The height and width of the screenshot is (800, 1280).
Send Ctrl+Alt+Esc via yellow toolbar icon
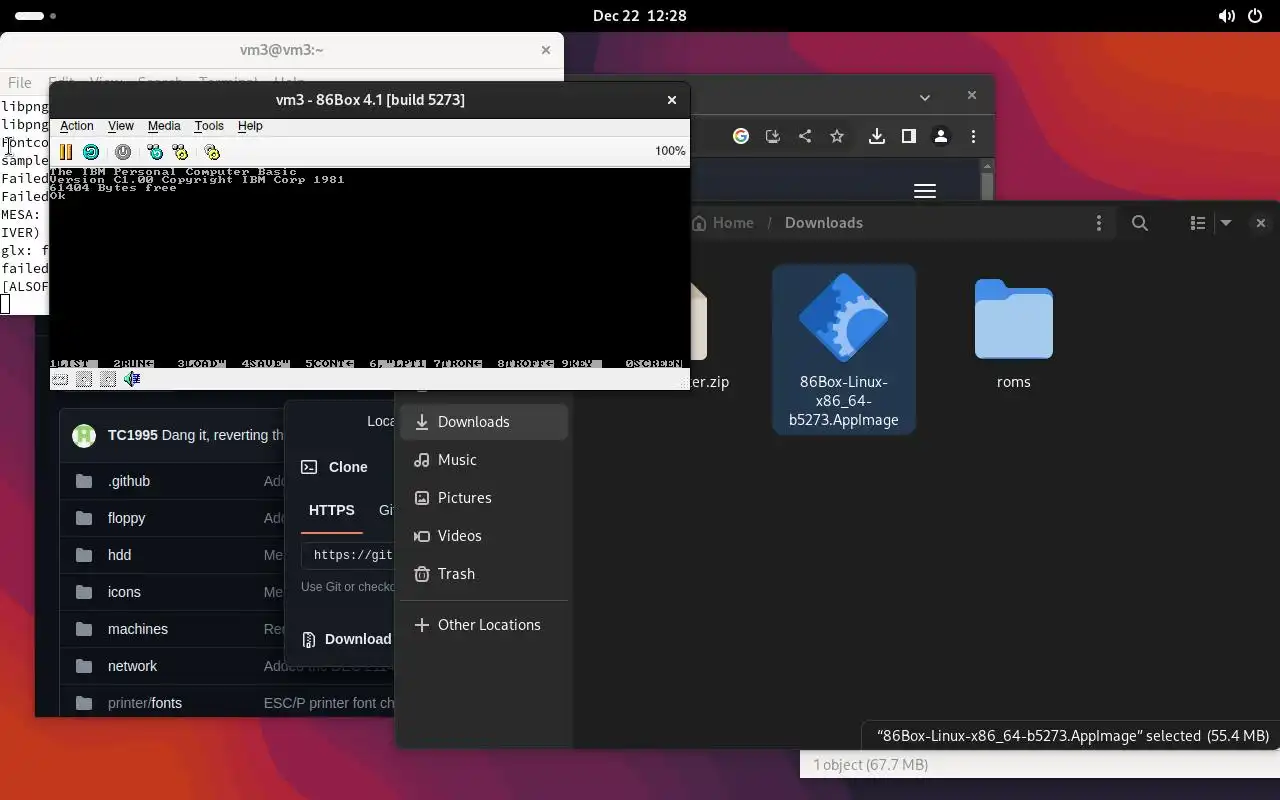180,152
